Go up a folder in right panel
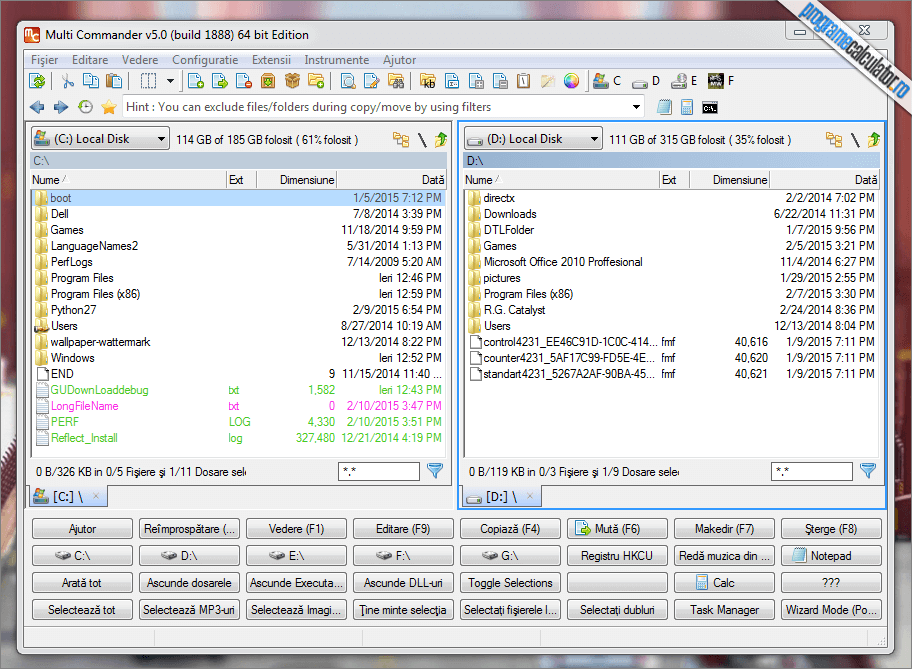The height and width of the screenshot is (669, 912). pos(874,140)
